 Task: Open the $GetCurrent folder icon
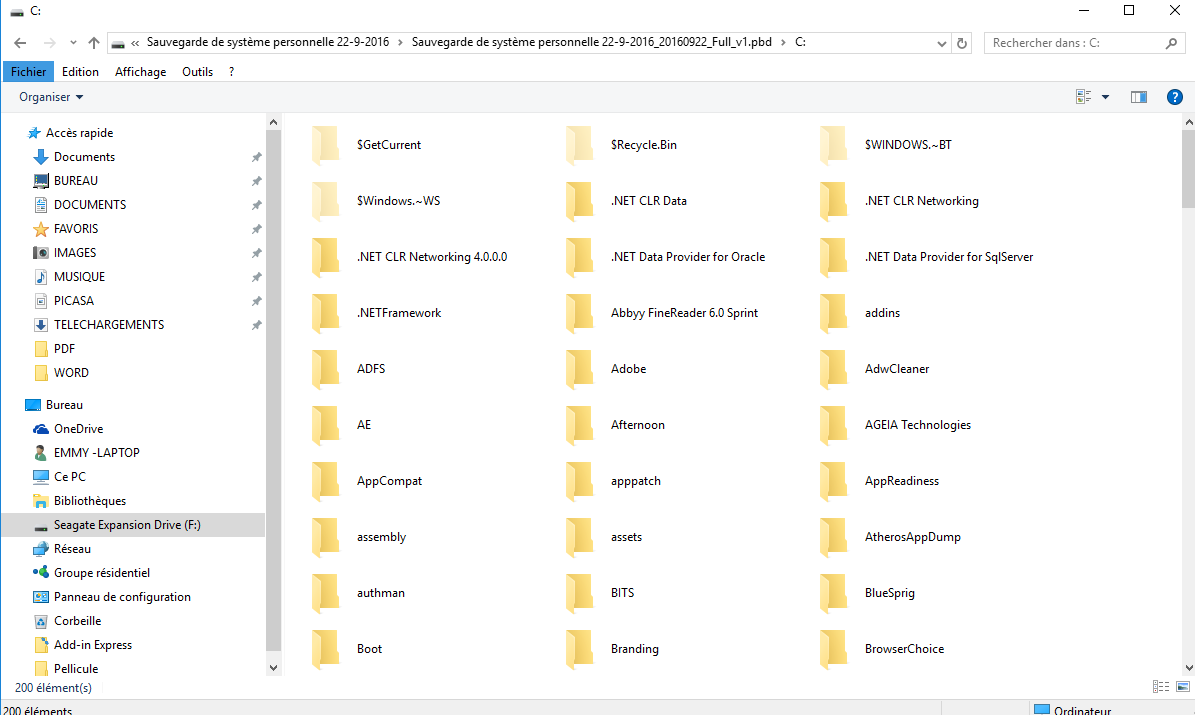pos(325,145)
